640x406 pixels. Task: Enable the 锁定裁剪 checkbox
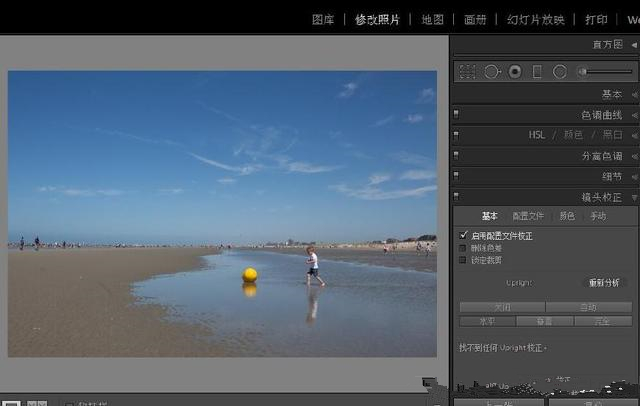pos(463,260)
